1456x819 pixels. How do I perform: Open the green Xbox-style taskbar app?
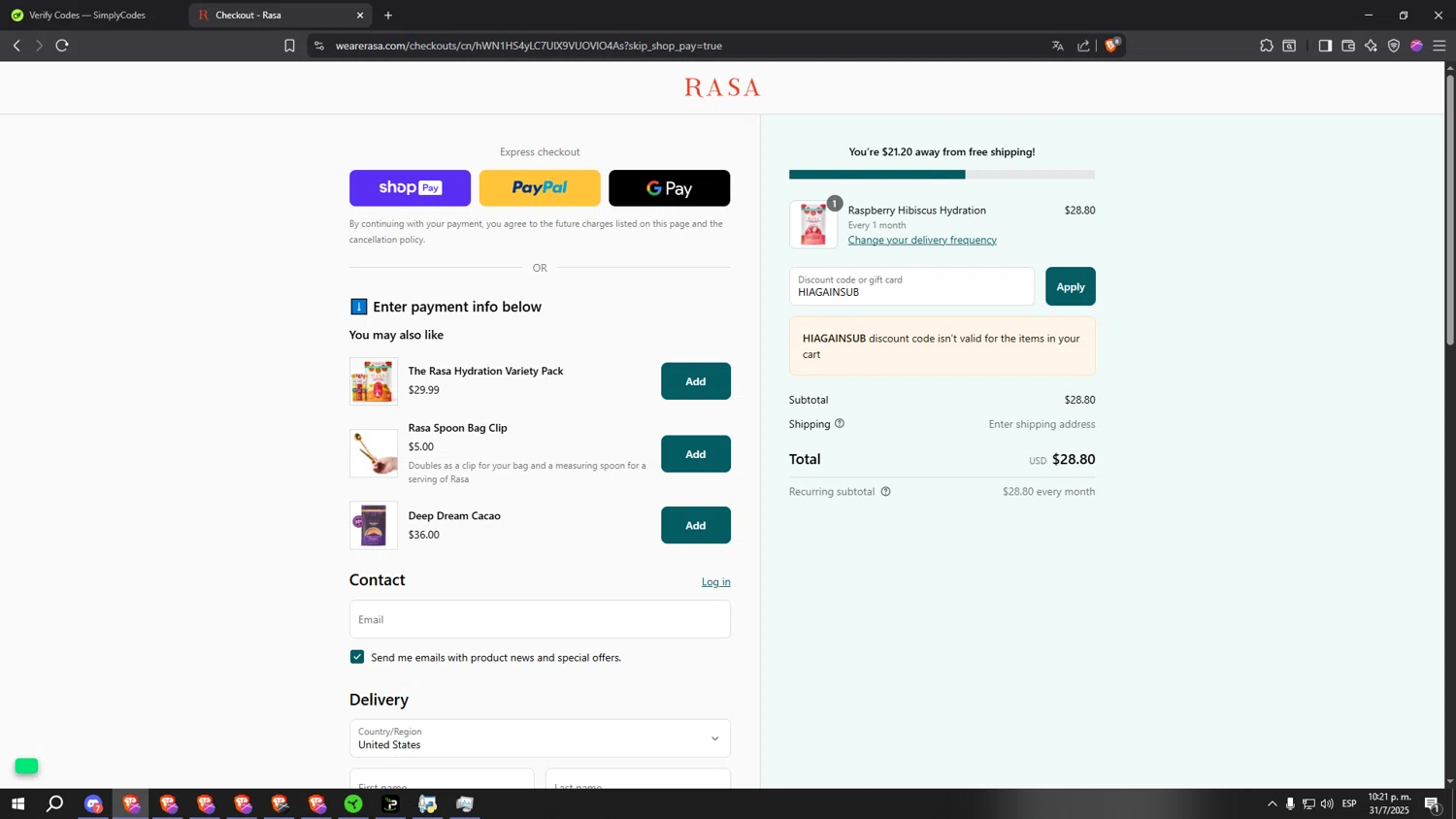coord(353,803)
